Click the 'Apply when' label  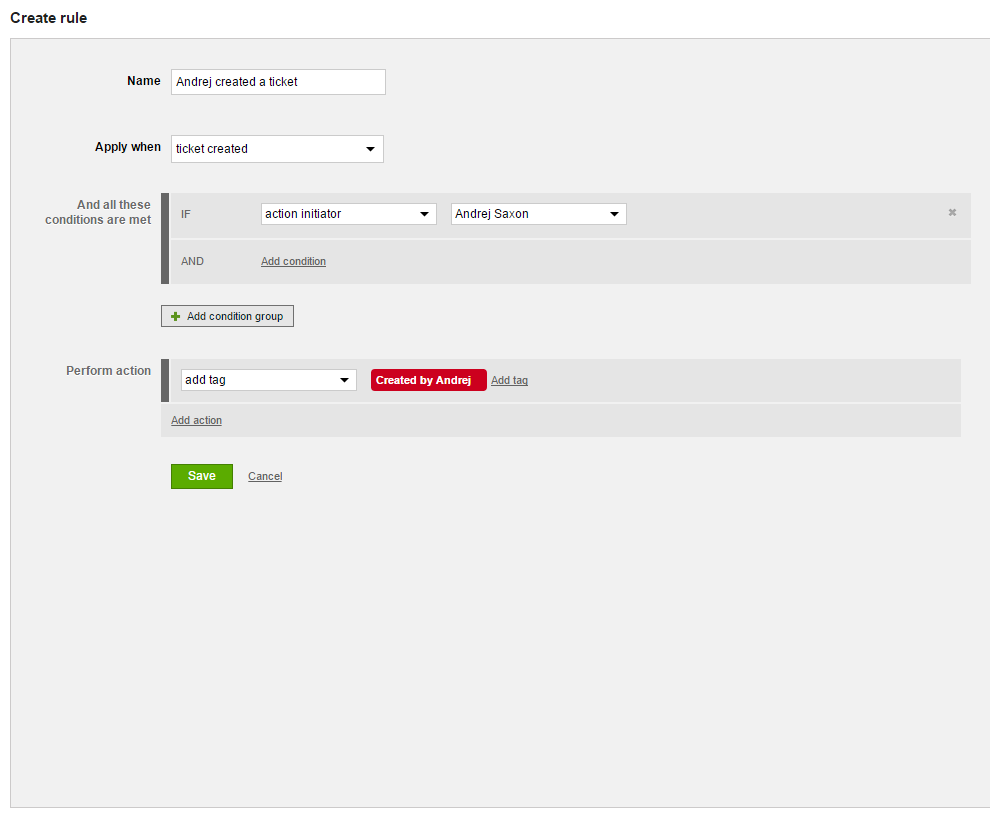[127, 147]
